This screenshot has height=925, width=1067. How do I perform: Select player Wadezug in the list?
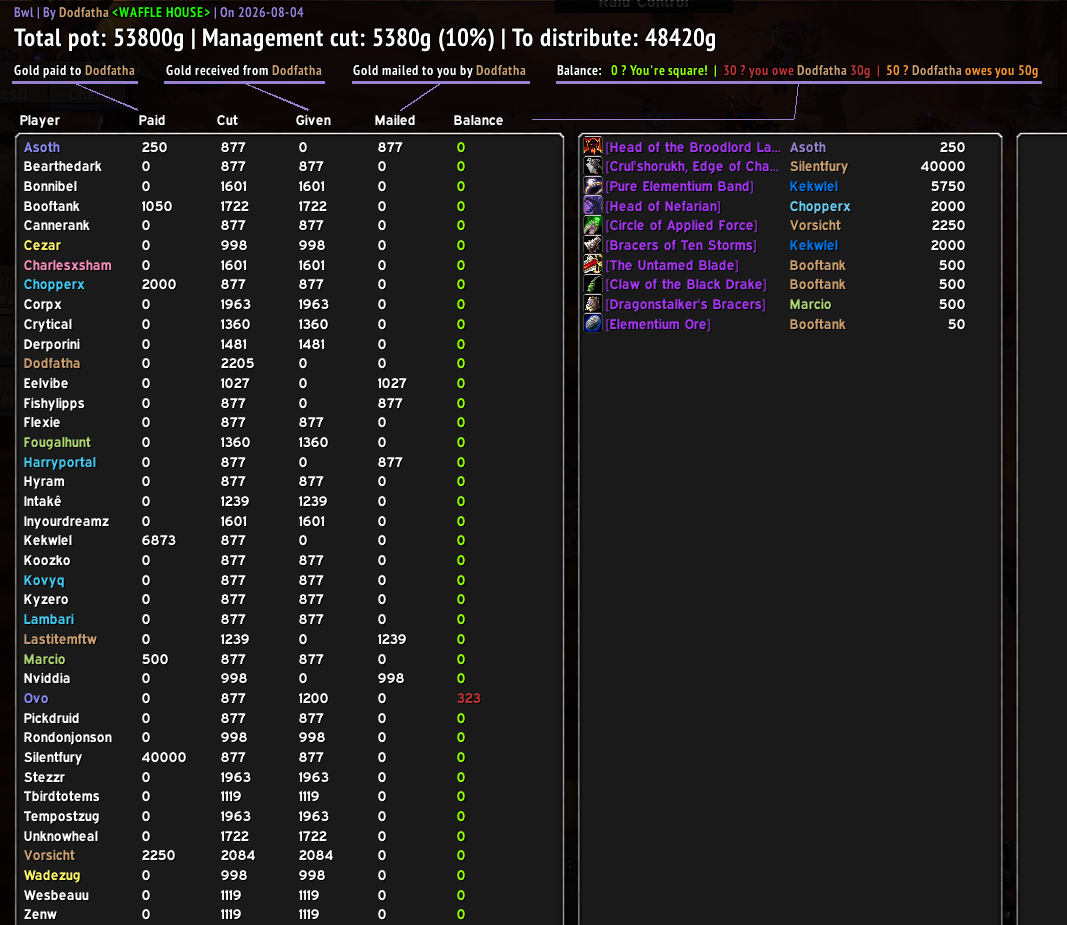click(x=52, y=875)
